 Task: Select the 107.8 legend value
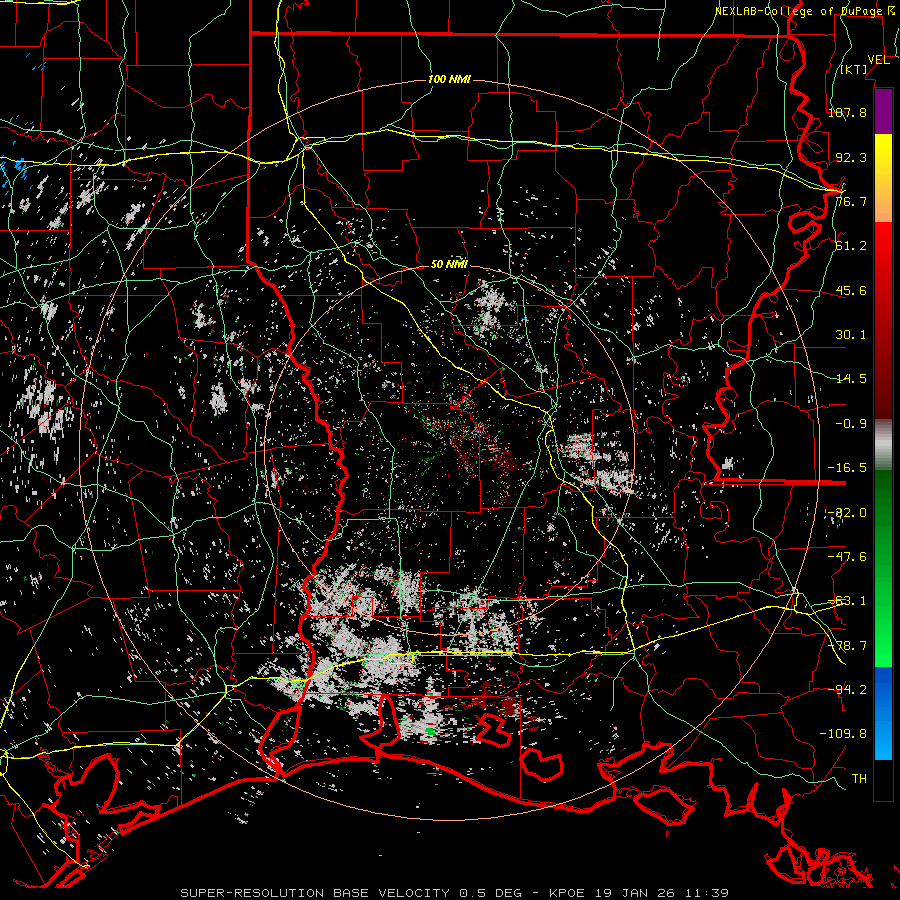click(847, 112)
